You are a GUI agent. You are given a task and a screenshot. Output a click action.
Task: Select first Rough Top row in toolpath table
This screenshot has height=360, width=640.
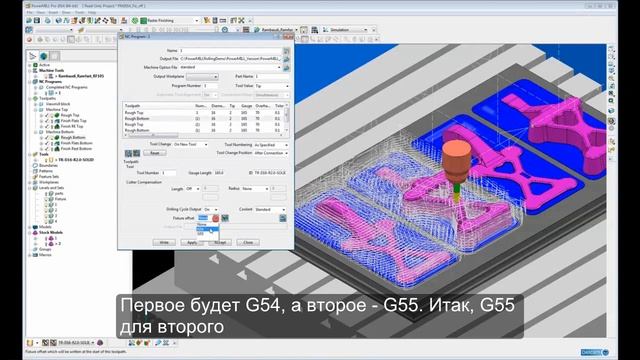pos(203,113)
